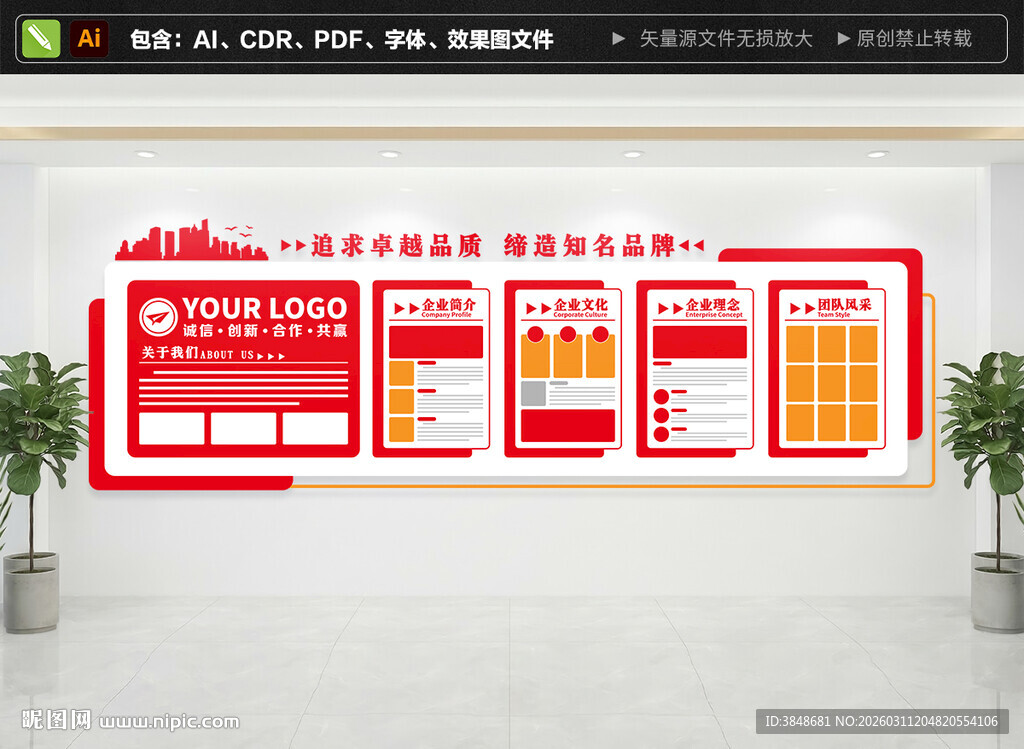
Task: Click the slogan 诚信·创新·合作·共赢
Action: pos(264,330)
